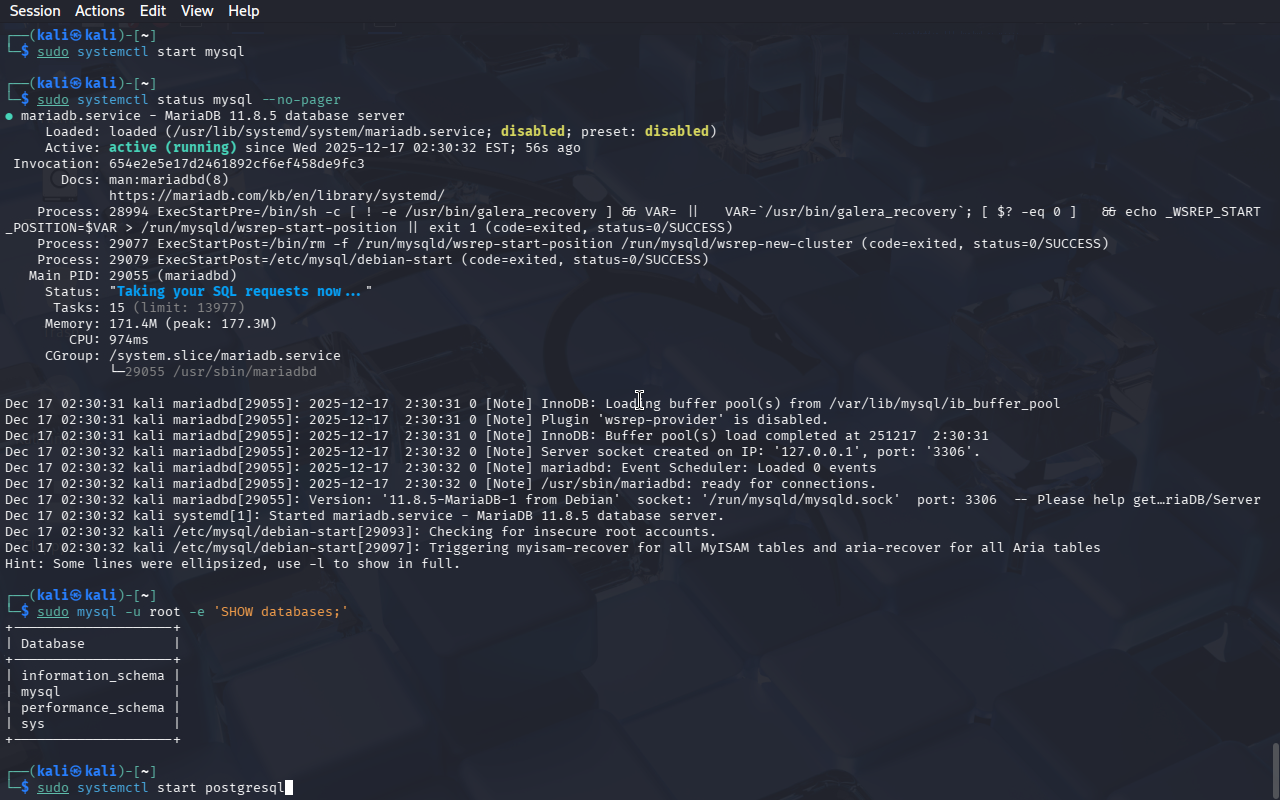Place cursor at end of postgresql command
The image size is (1280, 800).
point(288,788)
